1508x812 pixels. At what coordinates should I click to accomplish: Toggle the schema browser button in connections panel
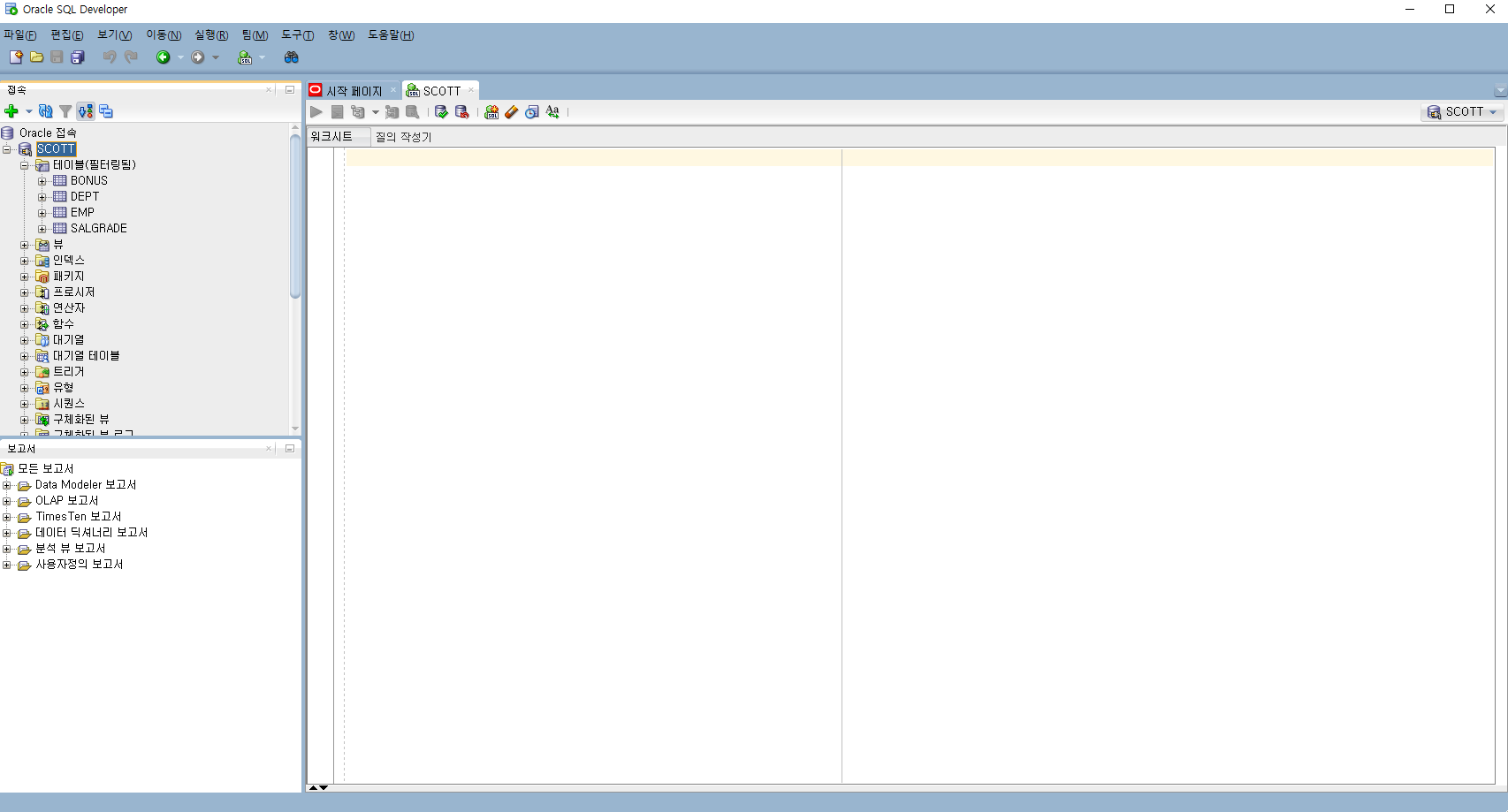[x=85, y=111]
